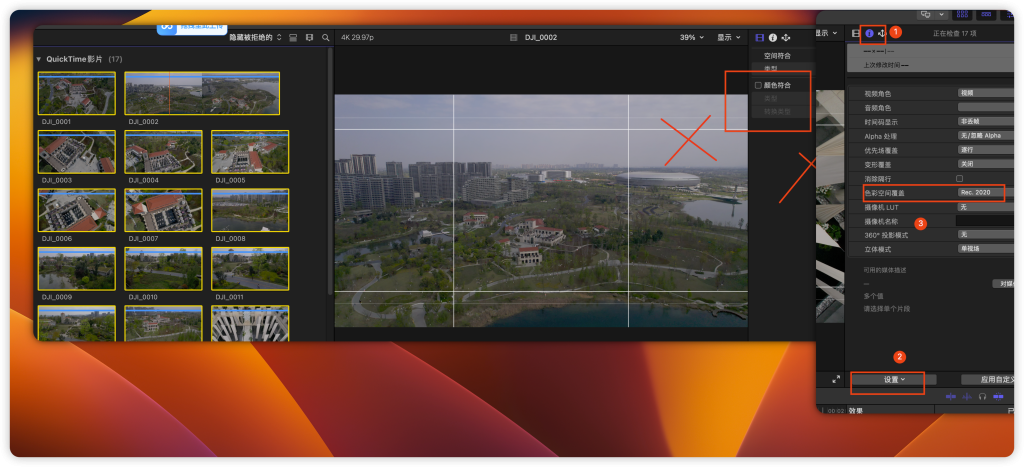This screenshot has width=1024, height=467.
Task: Click the 4K 29.97p format label
Action: (357, 38)
